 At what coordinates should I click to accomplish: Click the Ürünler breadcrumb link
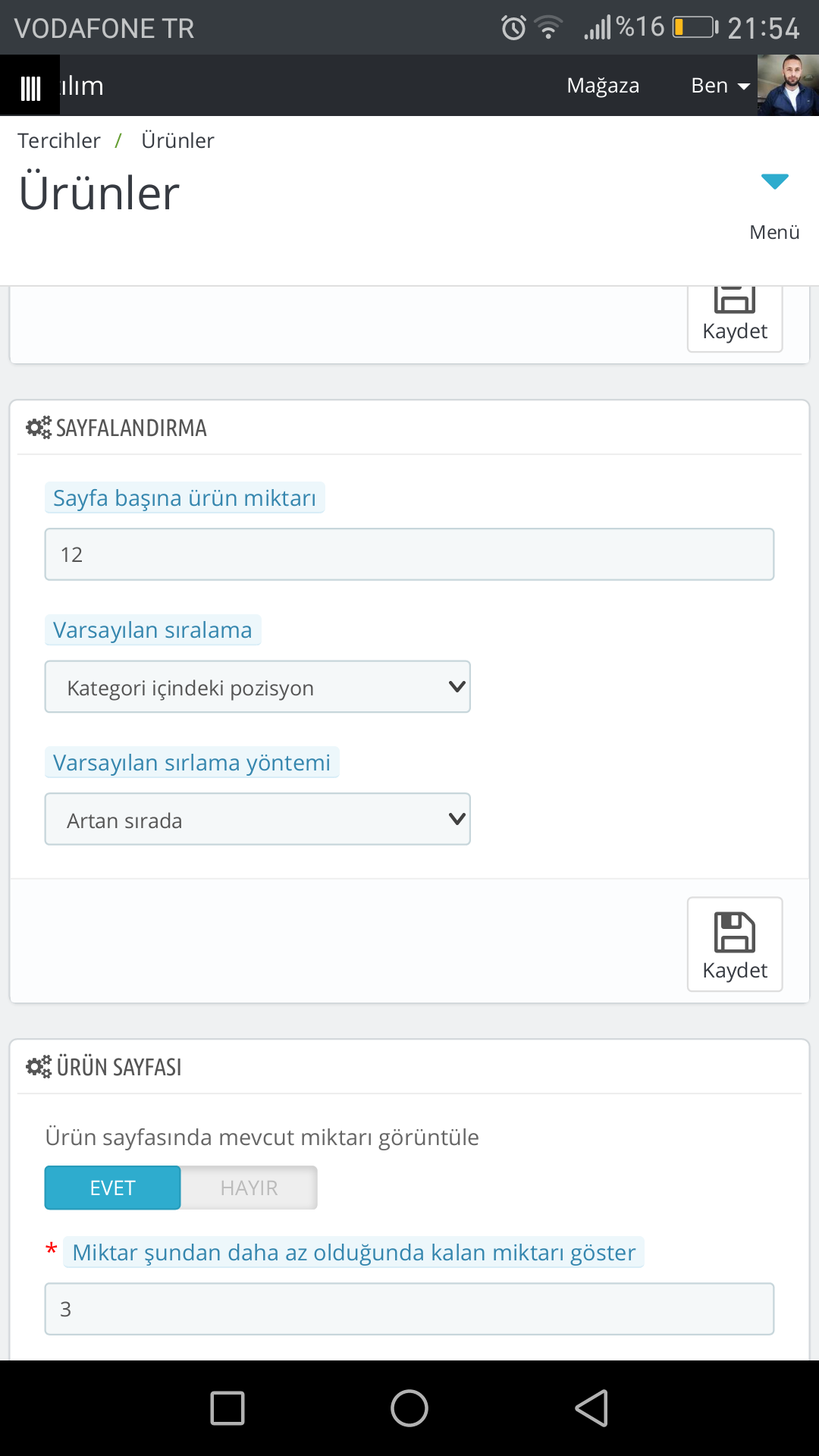178,141
